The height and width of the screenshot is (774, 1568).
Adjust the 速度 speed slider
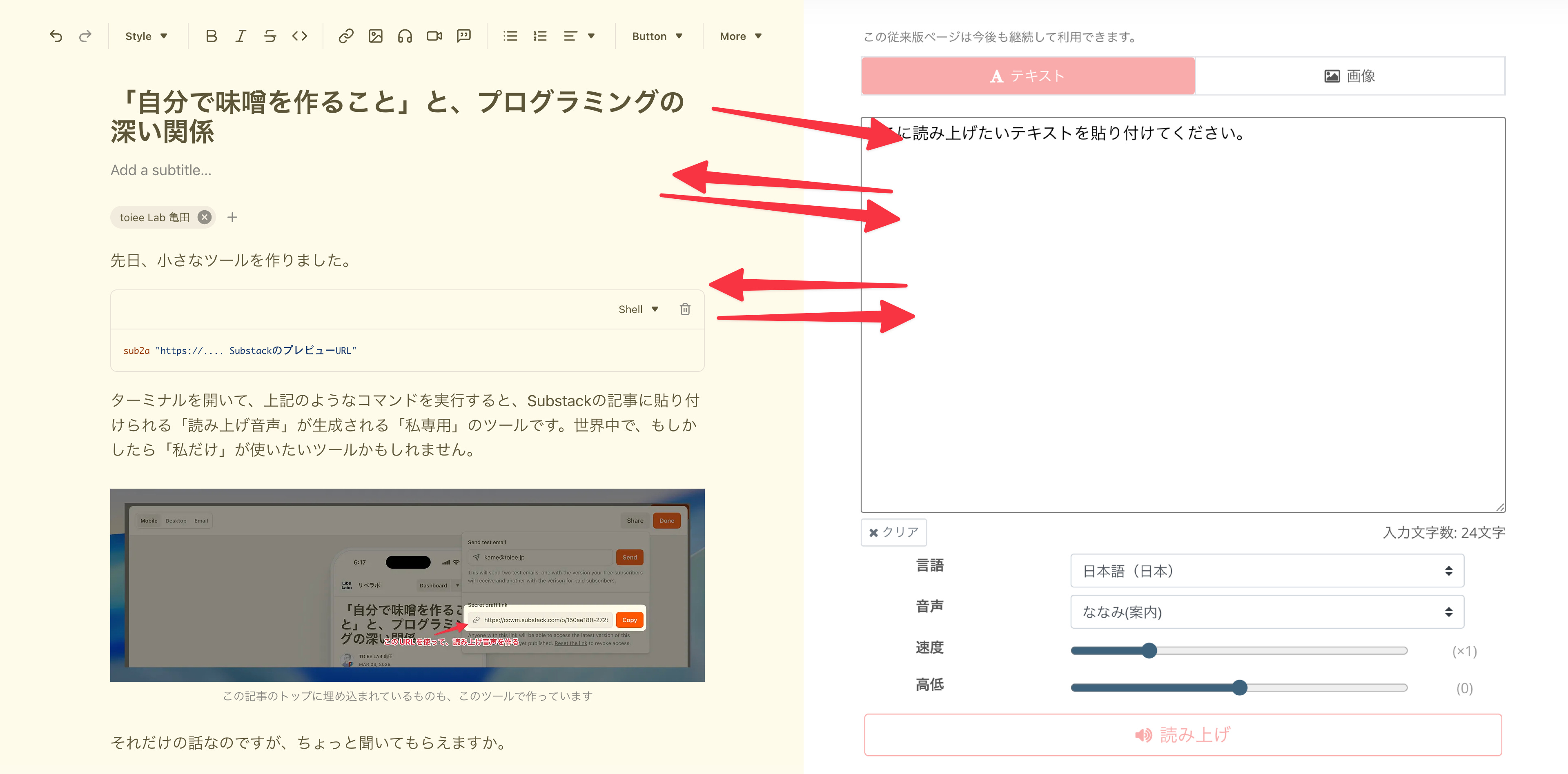click(1149, 650)
